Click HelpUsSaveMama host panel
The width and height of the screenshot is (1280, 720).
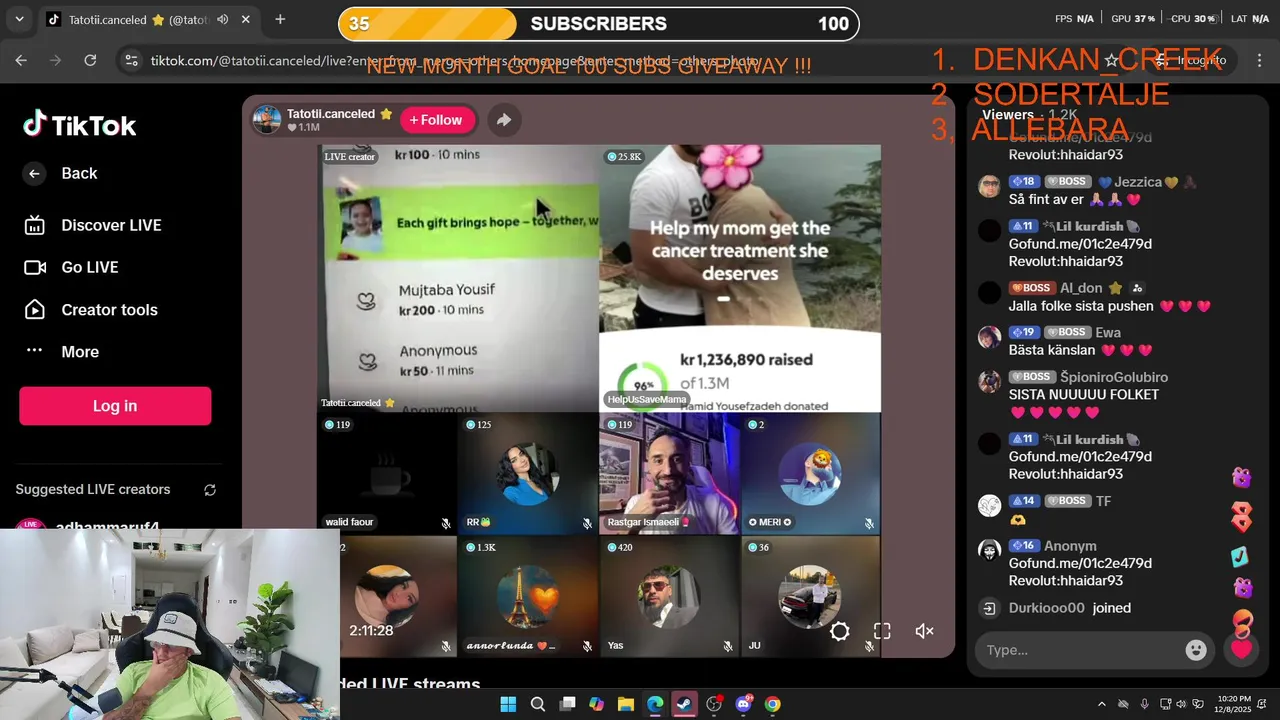click(740, 278)
